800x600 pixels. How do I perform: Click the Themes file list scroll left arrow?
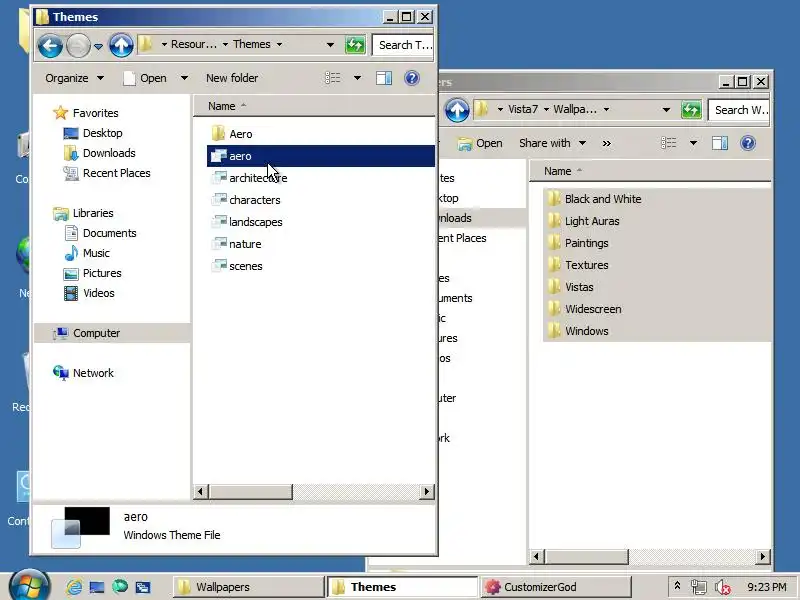pos(201,491)
